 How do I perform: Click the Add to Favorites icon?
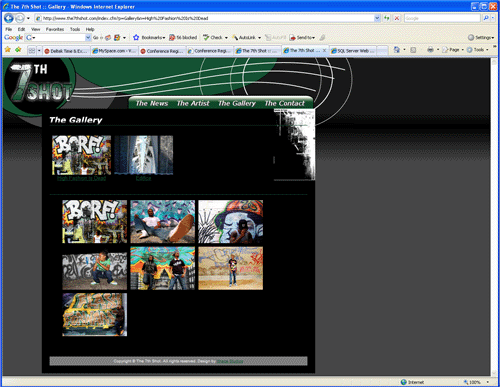coord(18,50)
